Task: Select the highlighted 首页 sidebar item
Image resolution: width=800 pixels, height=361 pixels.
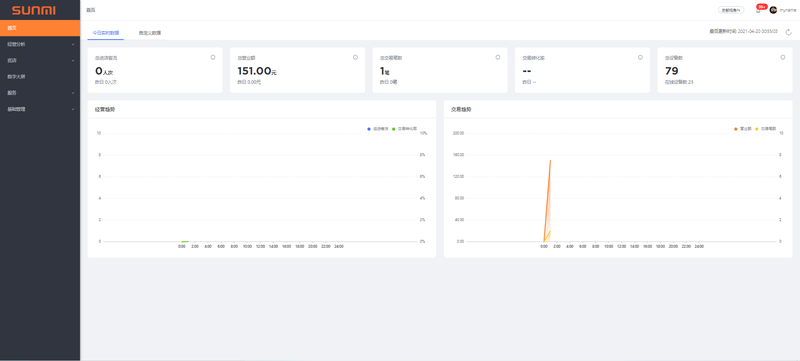Action: [40, 28]
